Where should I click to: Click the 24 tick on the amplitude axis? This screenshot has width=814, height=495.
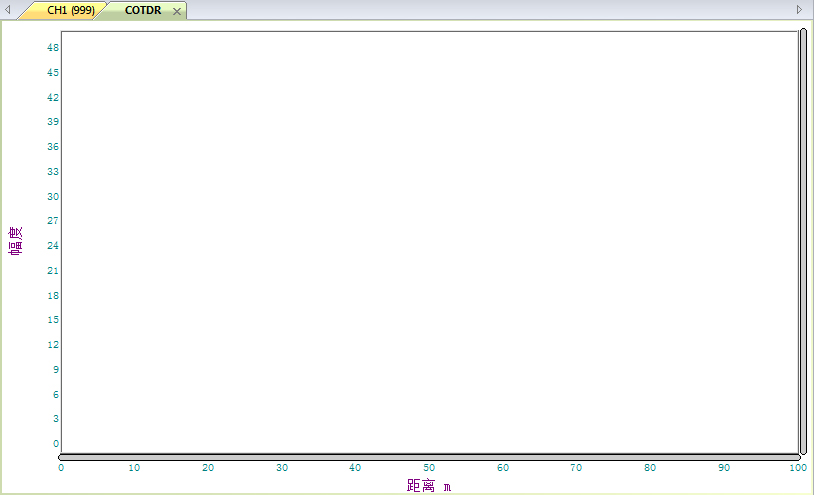53,246
